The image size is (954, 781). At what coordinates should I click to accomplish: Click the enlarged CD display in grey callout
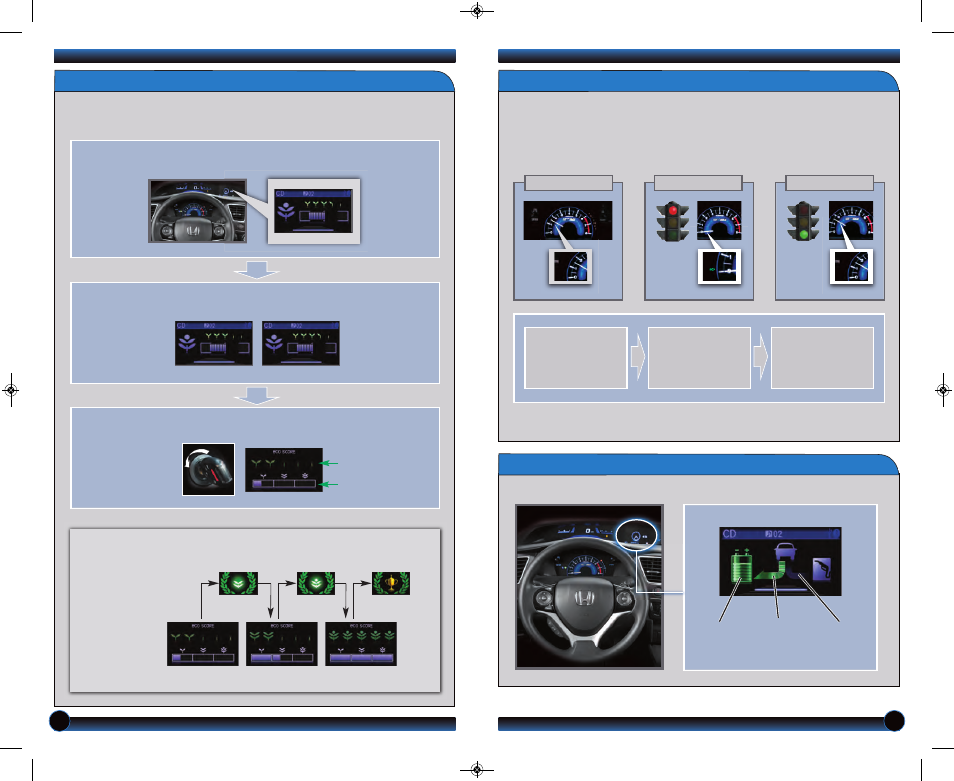pyautogui.click(x=313, y=210)
